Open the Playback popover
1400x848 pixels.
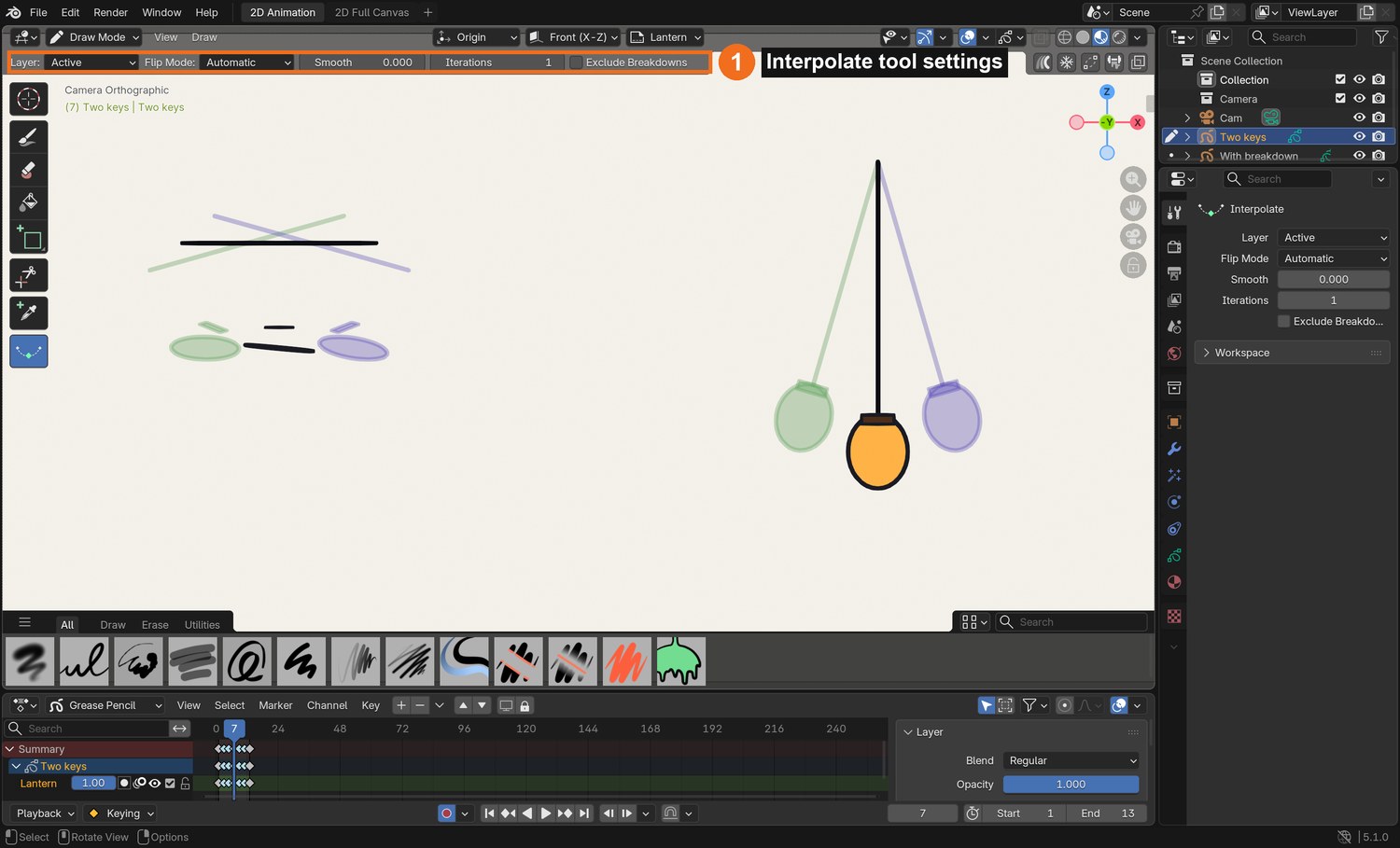pos(45,813)
